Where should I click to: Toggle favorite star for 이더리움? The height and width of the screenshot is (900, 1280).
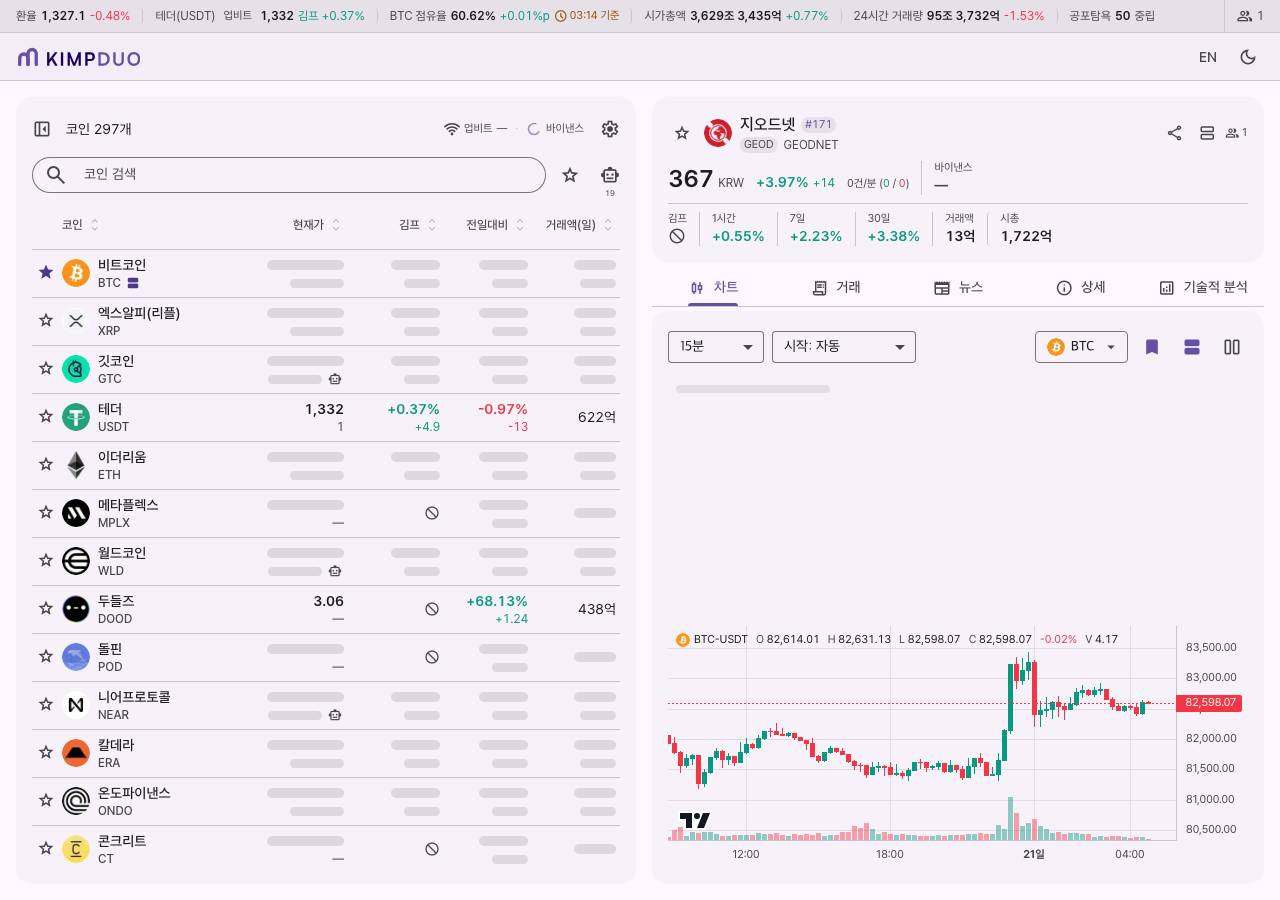click(45, 464)
